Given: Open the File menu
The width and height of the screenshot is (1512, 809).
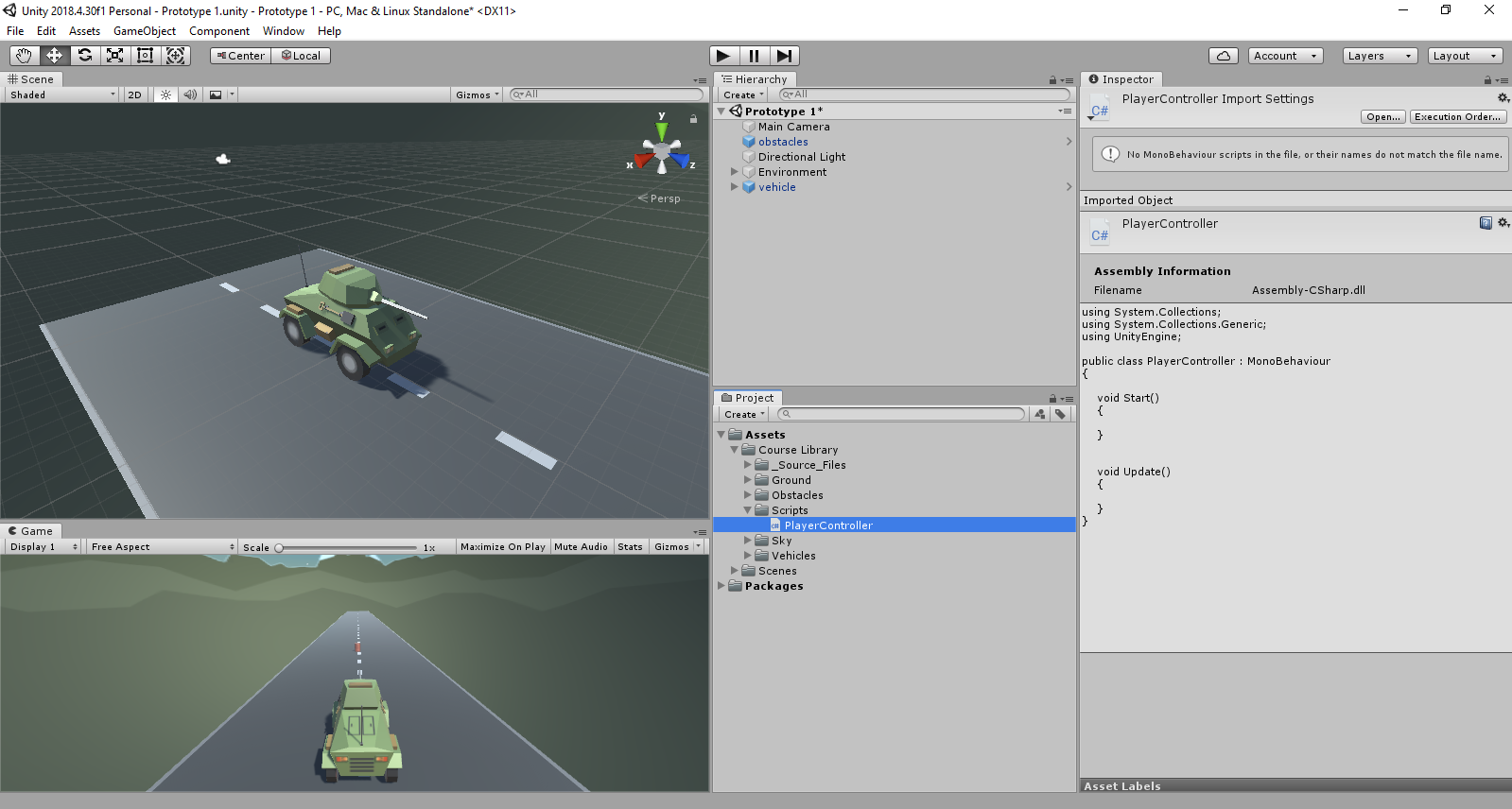Looking at the screenshot, I should point(15,31).
